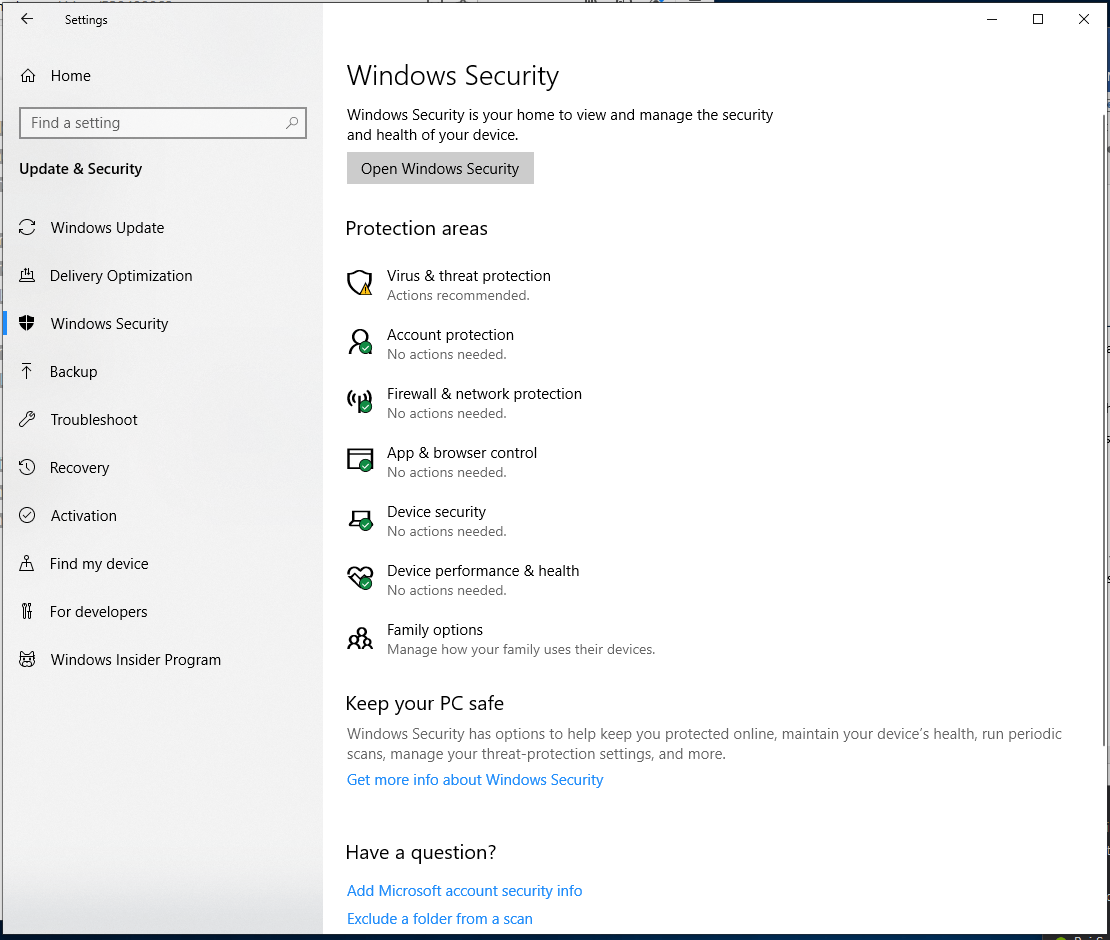Viewport: 1110px width, 940px height.
Task: Click the Update & Security heading
Action: [x=81, y=168]
